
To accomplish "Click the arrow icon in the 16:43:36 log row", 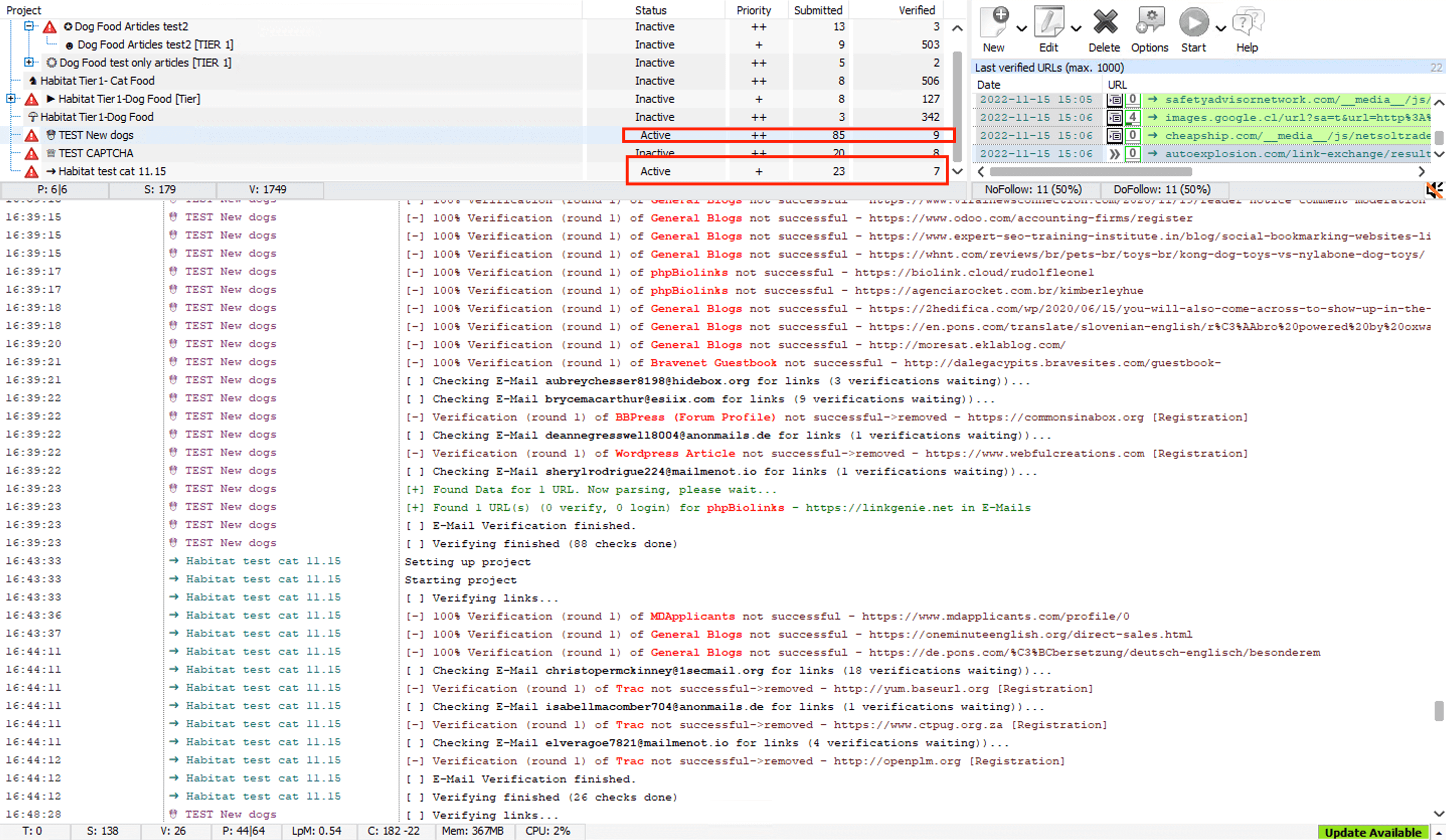I will coord(174,615).
